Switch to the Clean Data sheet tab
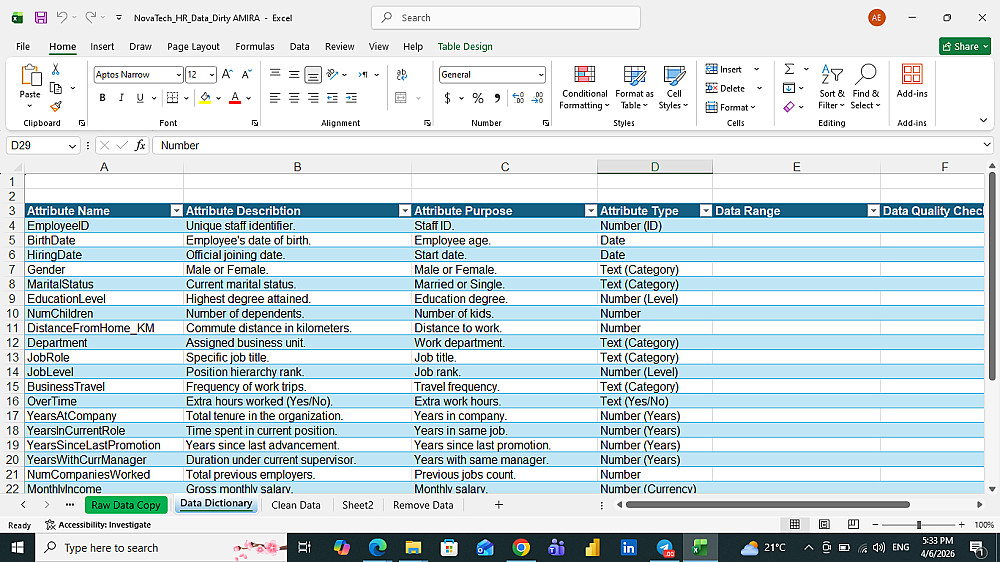This screenshot has height=562, width=1000. (x=296, y=505)
